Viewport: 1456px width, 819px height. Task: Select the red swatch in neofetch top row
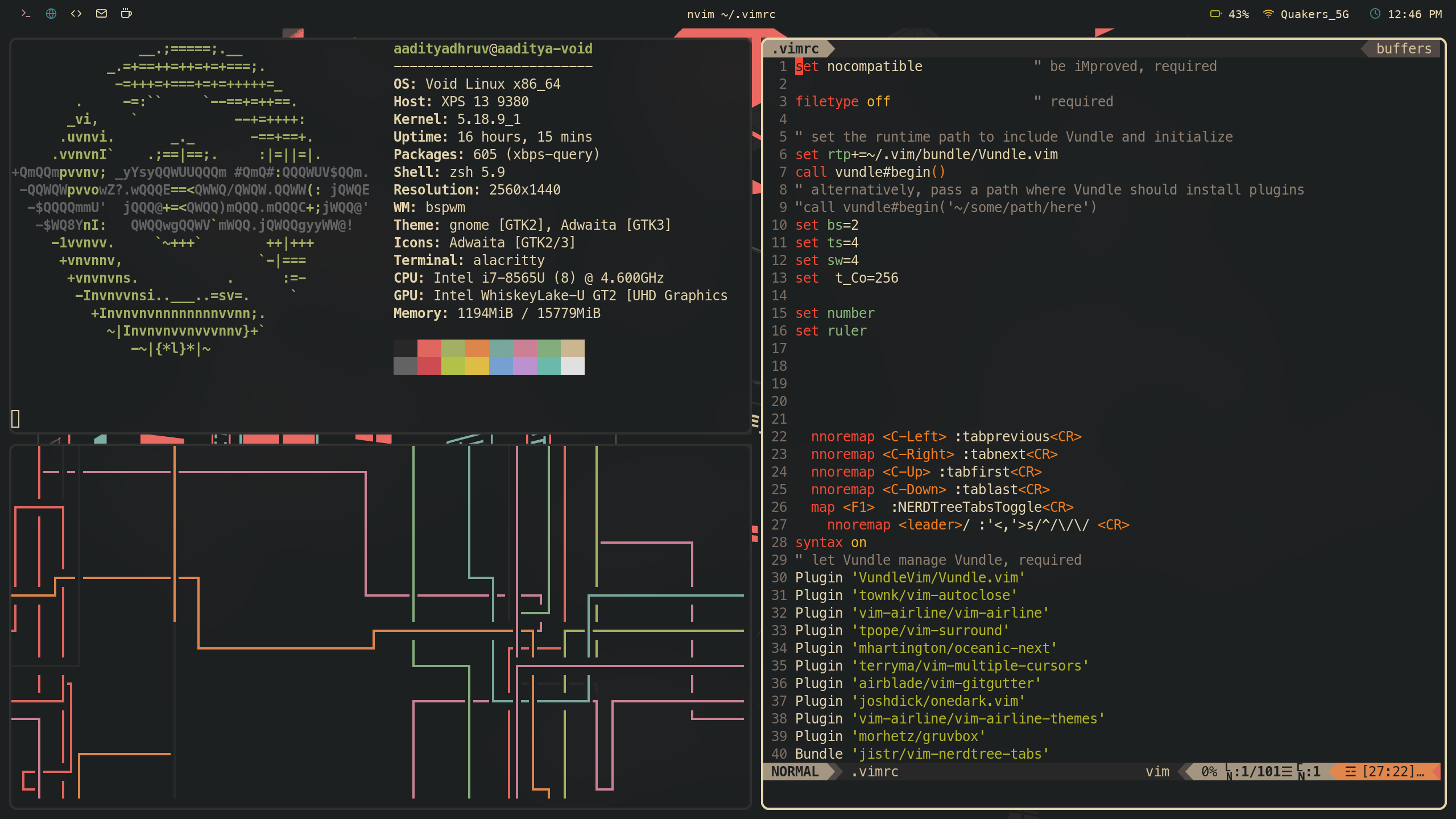click(x=429, y=349)
